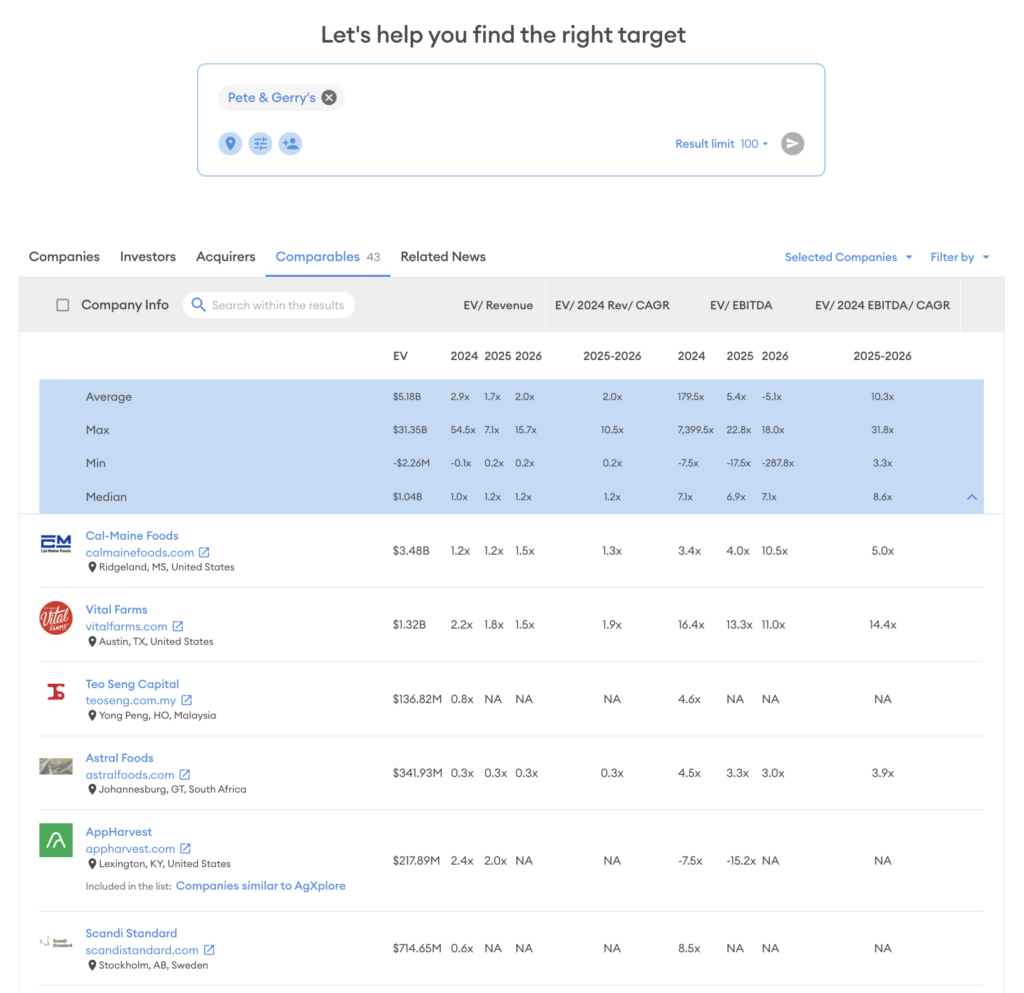Viewport: 1024px width, 993px height.
Task: Open the Cal-Maine Foods company link
Action: (x=132, y=535)
